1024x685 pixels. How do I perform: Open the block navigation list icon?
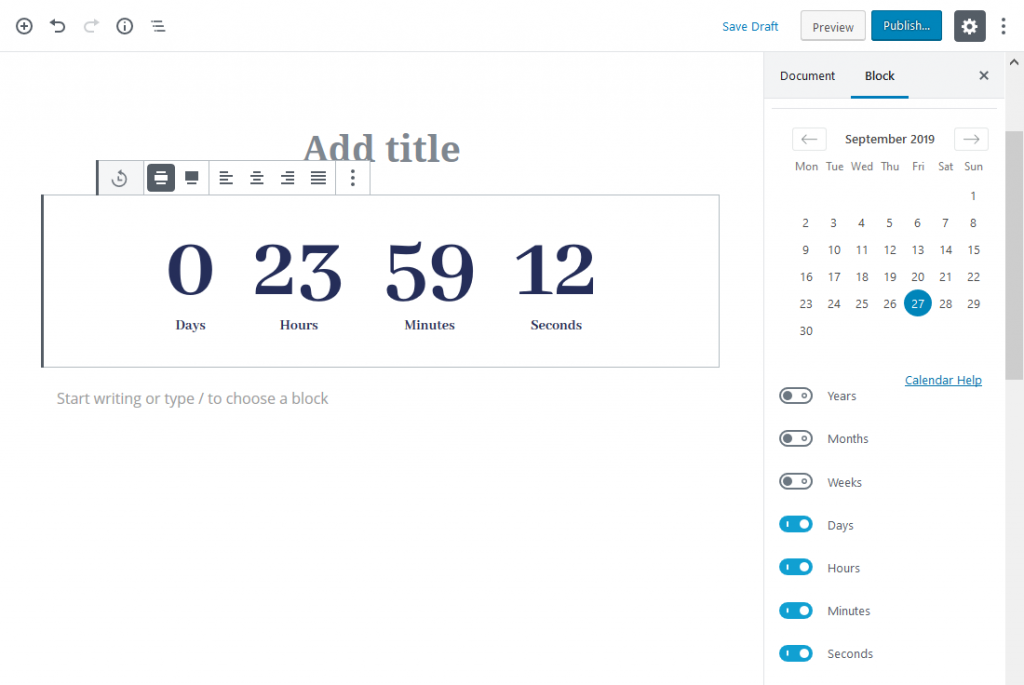157,26
